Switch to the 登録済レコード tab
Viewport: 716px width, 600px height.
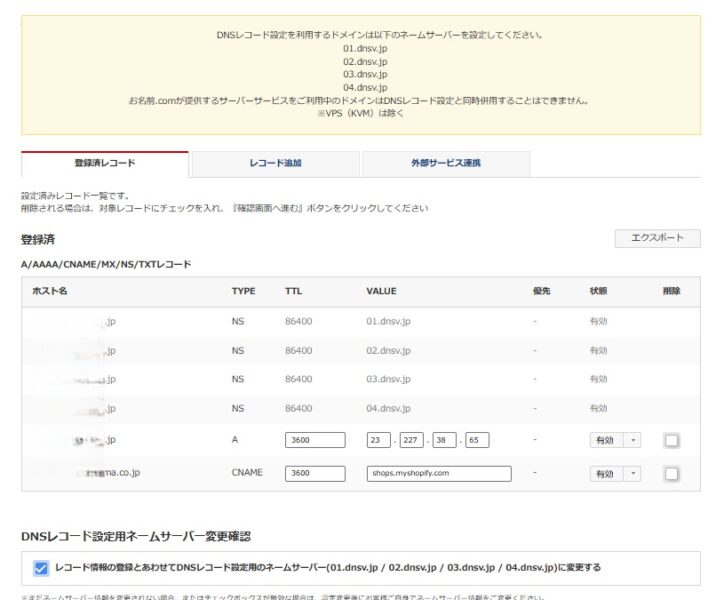click(104, 163)
